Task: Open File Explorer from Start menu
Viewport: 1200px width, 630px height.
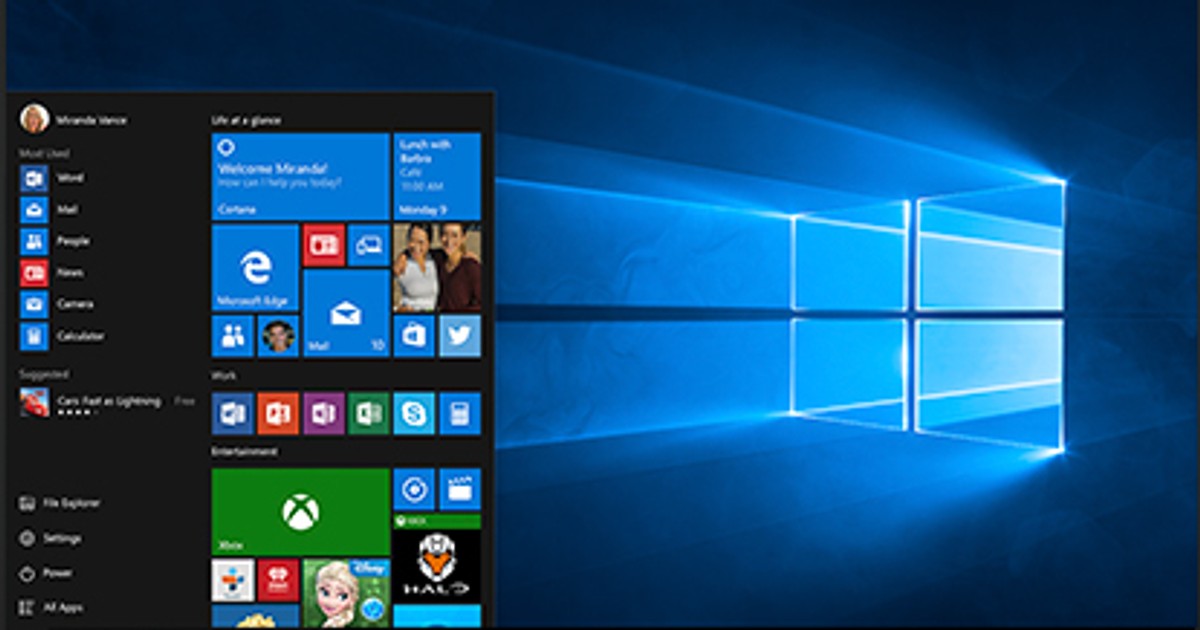Action: click(x=60, y=503)
